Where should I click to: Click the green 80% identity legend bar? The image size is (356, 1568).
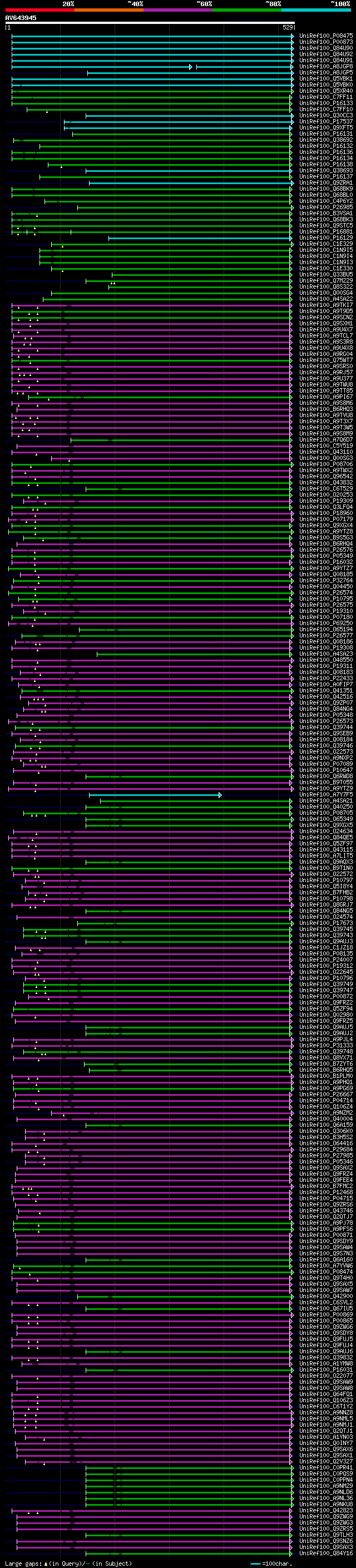(247, 10)
